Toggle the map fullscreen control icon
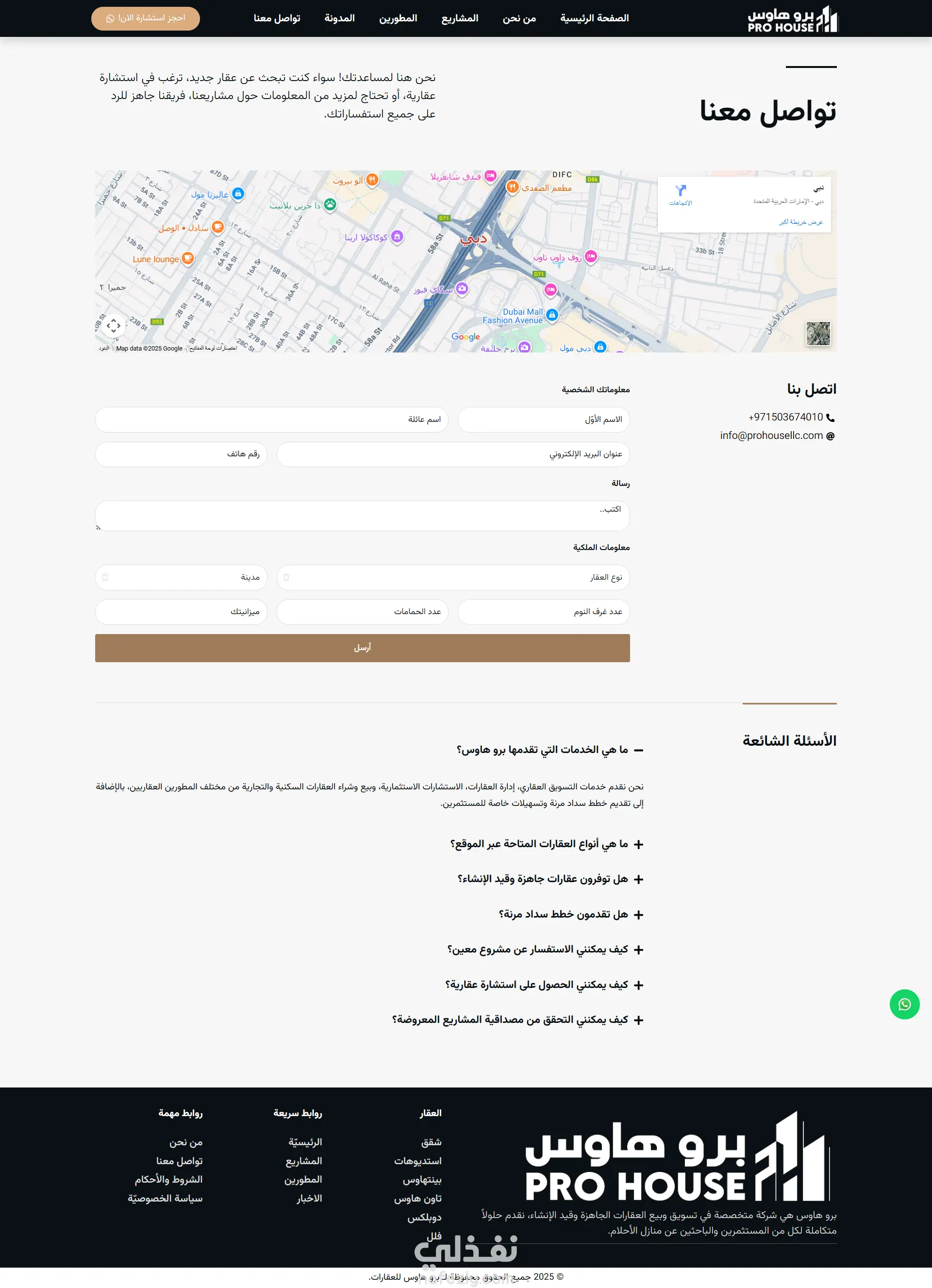932x1288 pixels. pyautogui.click(x=114, y=325)
